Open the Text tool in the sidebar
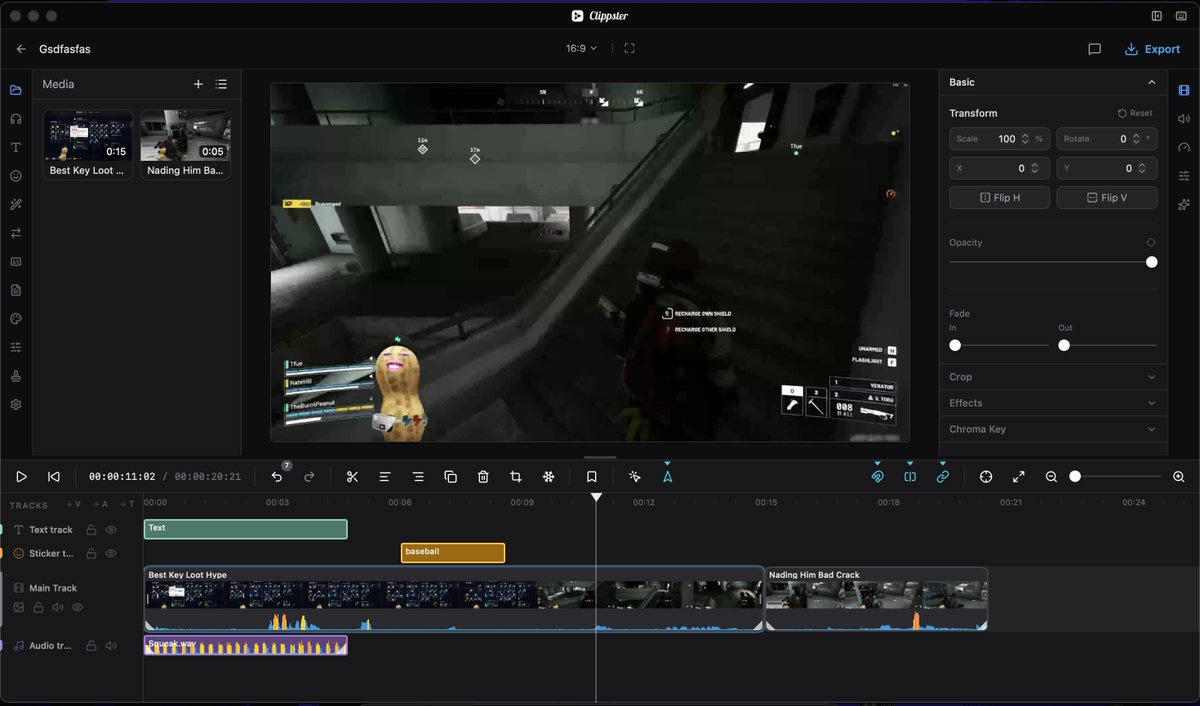Viewport: 1200px width, 706px height. click(x=16, y=147)
